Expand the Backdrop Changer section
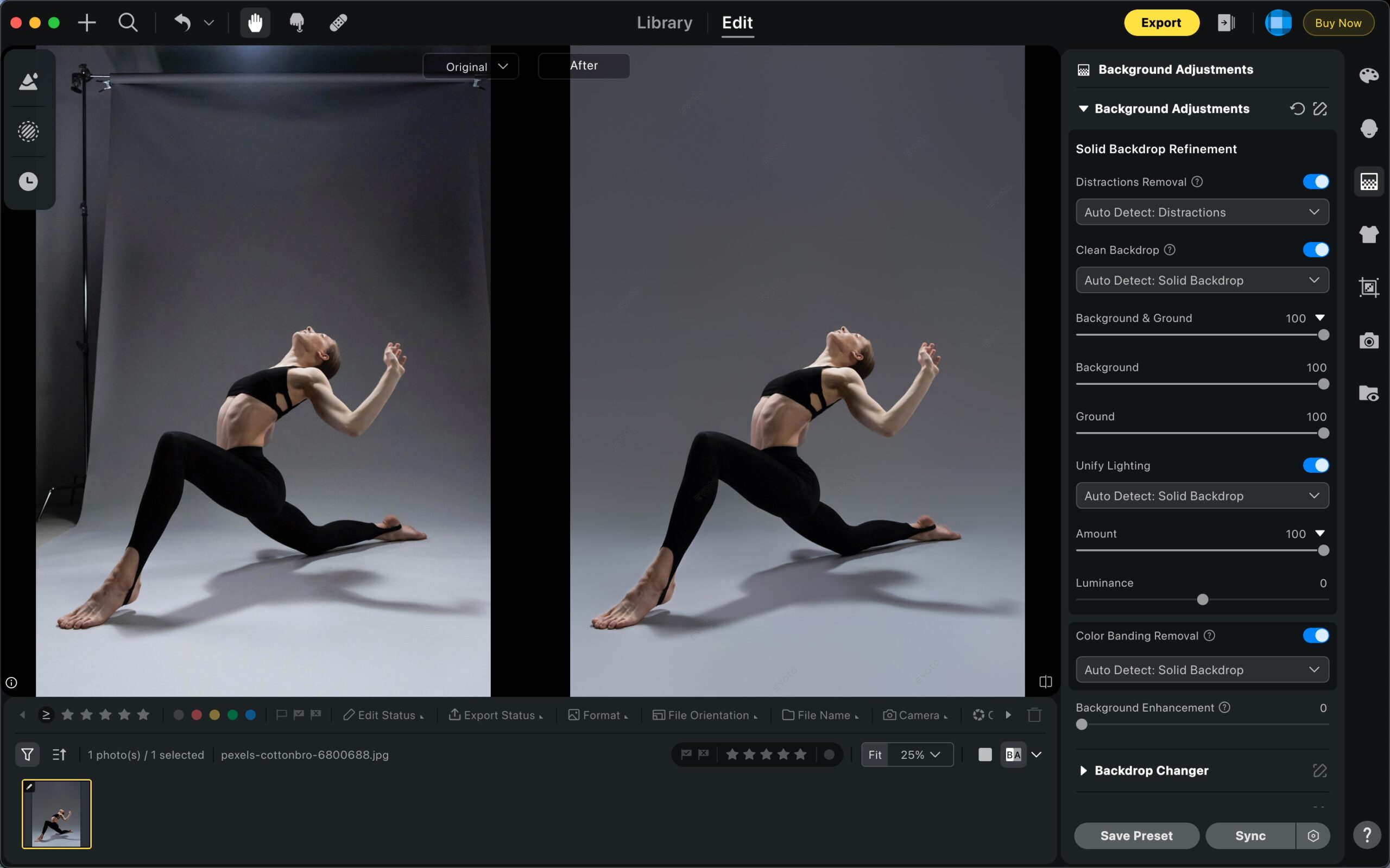The height and width of the screenshot is (868, 1390). [1083, 770]
